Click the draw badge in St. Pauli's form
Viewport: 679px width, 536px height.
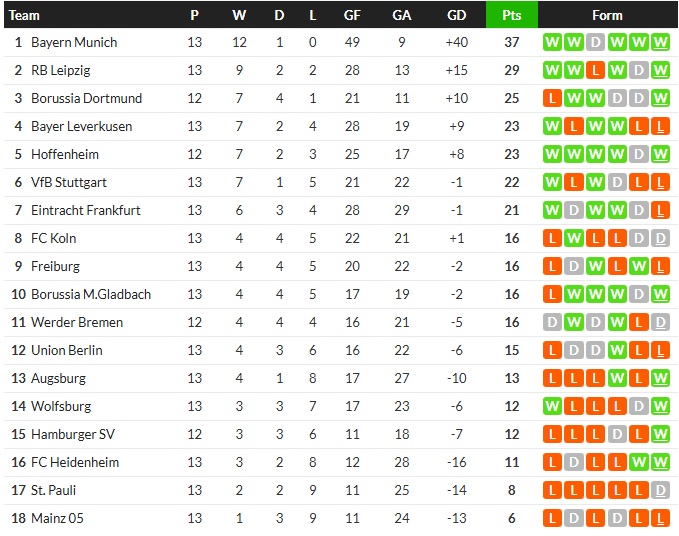click(661, 490)
